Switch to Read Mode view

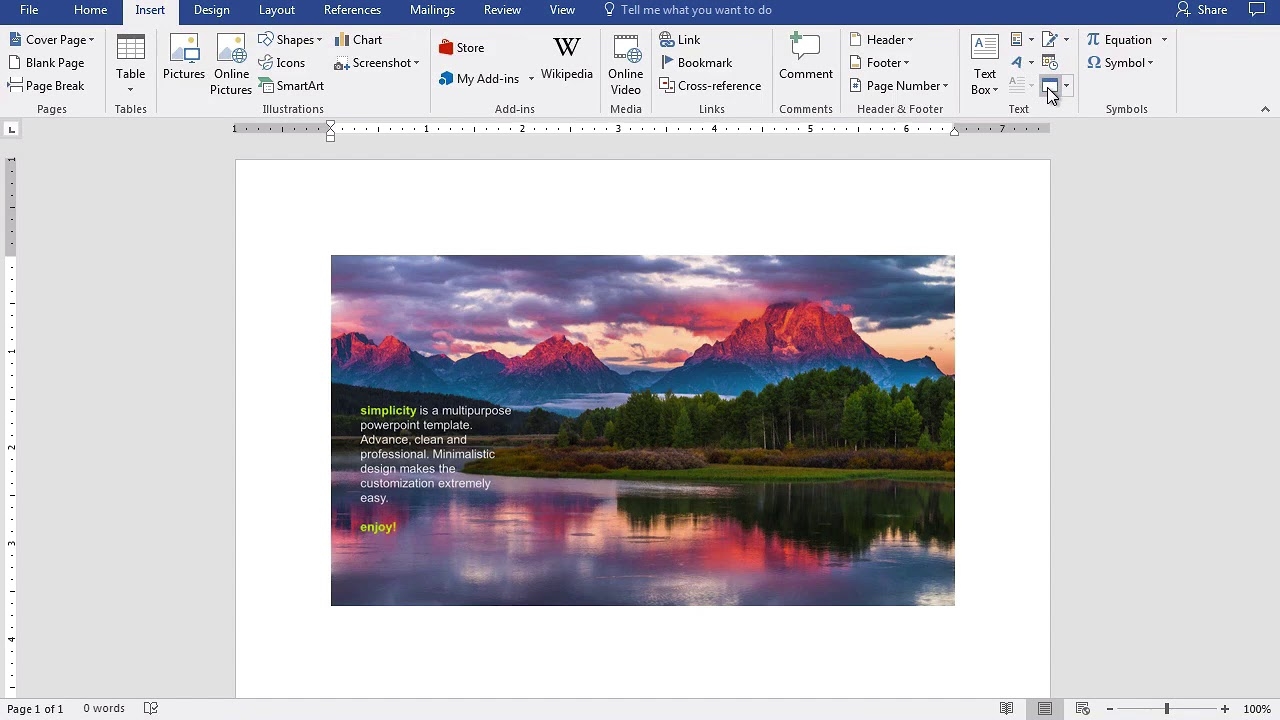[1007, 709]
